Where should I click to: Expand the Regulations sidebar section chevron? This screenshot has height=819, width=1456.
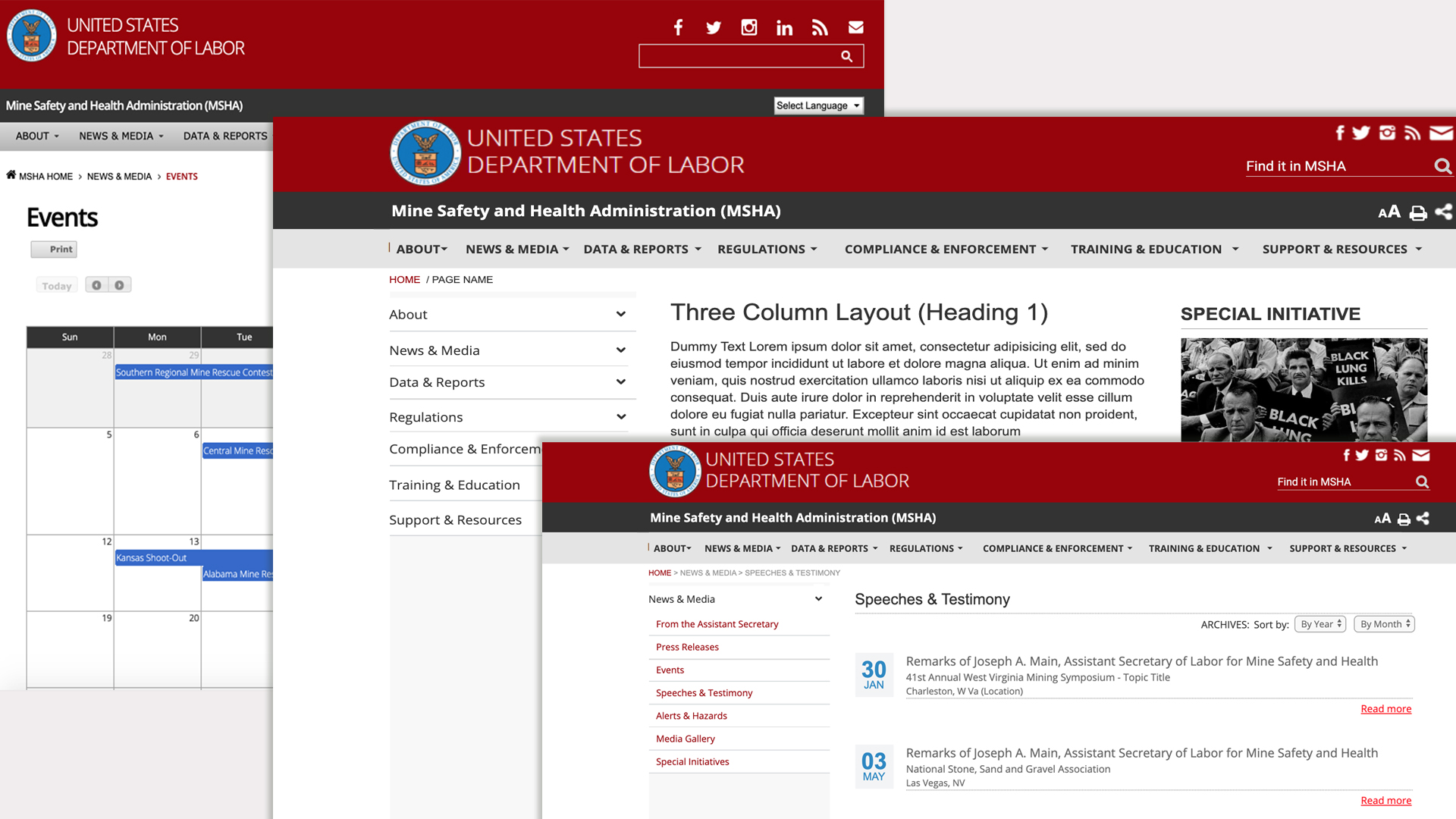[620, 417]
